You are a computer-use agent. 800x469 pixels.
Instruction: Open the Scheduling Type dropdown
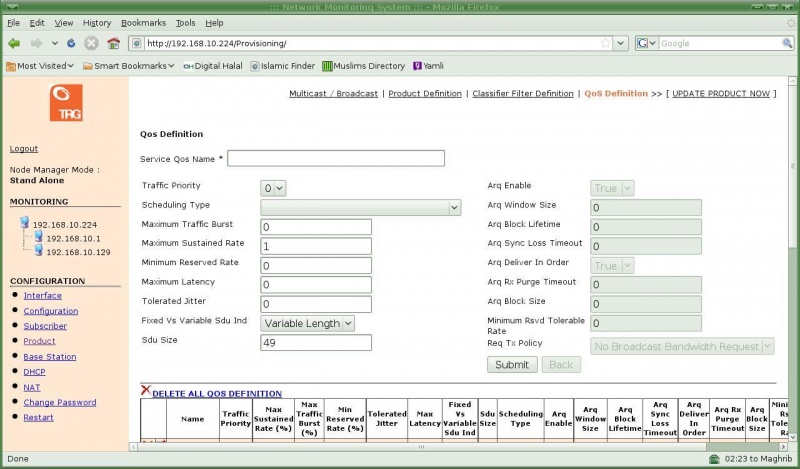point(361,207)
